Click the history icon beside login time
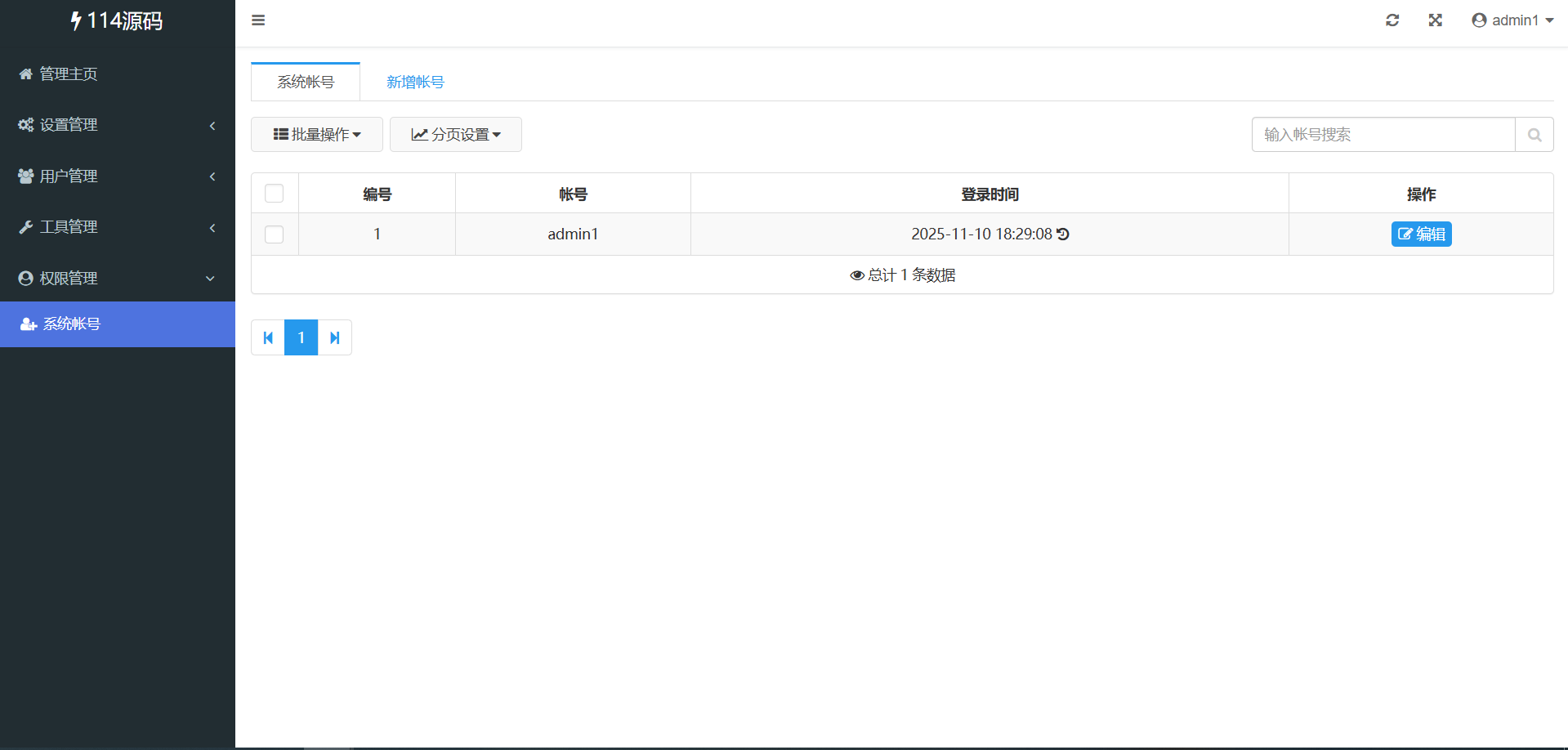The width and height of the screenshot is (1568, 750). (x=1063, y=234)
